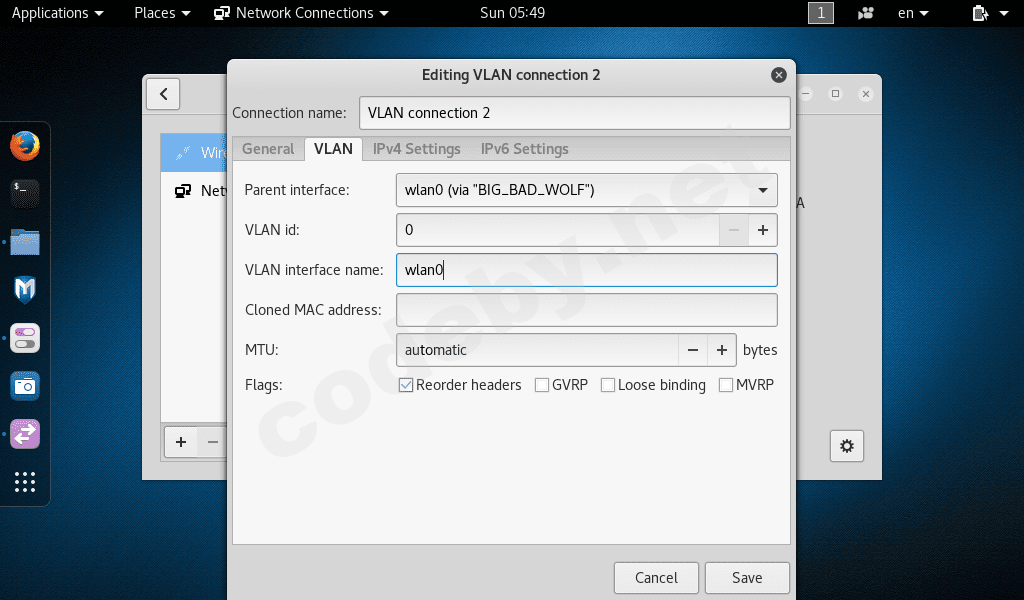
Task: Click the VLAN interface name field
Action: pyautogui.click(x=586, y=270)
